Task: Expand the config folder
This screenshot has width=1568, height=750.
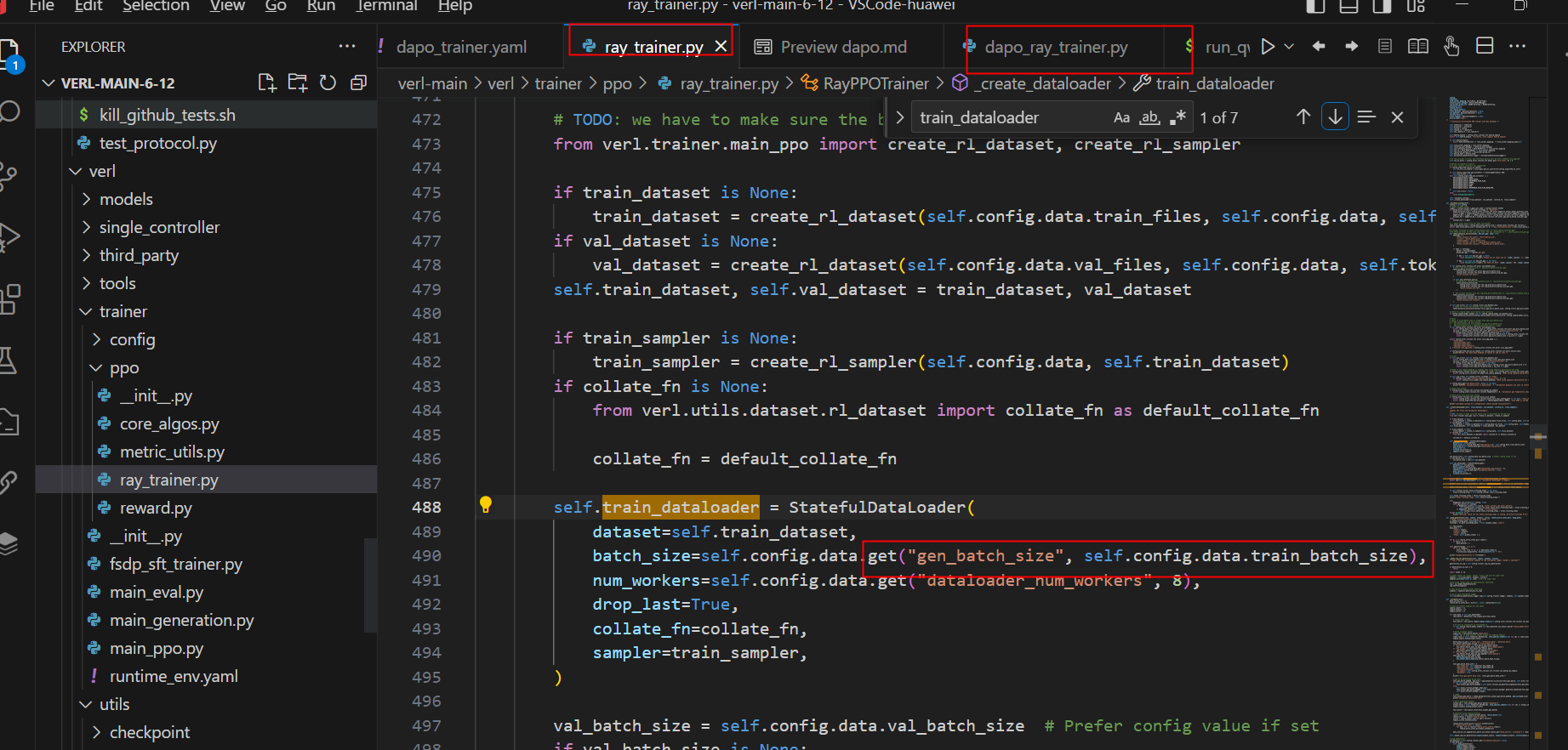Action: pos(96,339)
